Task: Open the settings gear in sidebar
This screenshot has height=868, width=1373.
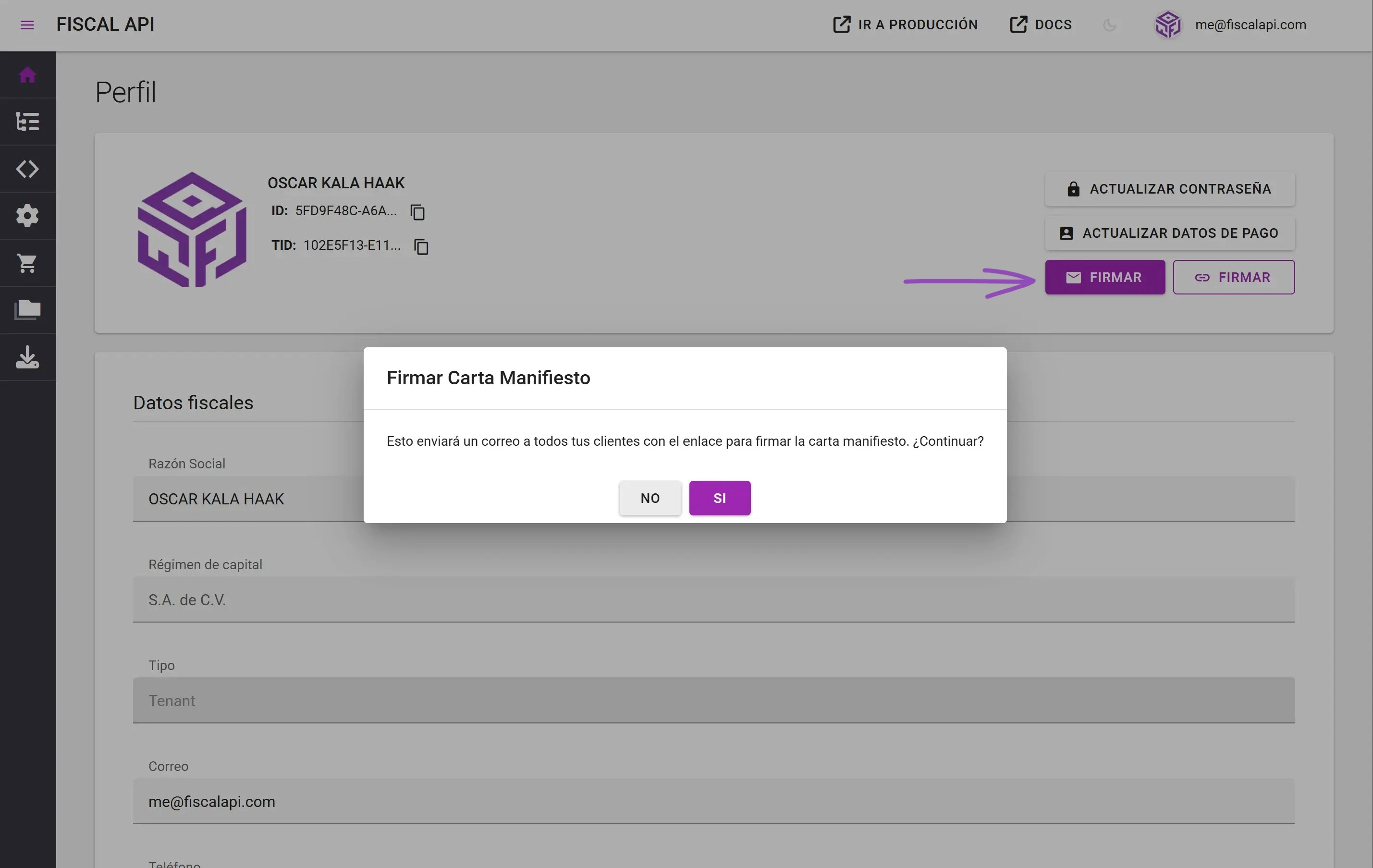Action: click(x=27, y=216)
